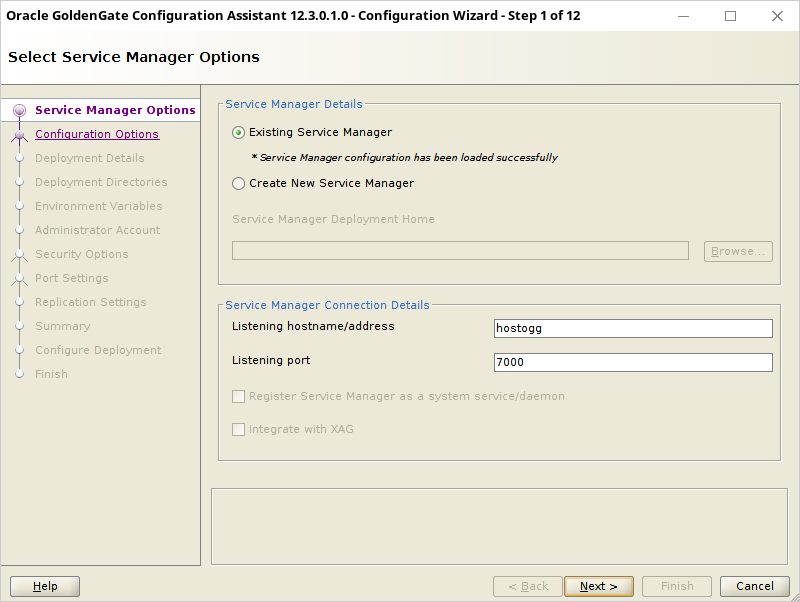Click the < Back button
Viewport: 800px width, 602px height.
(528, 587)
